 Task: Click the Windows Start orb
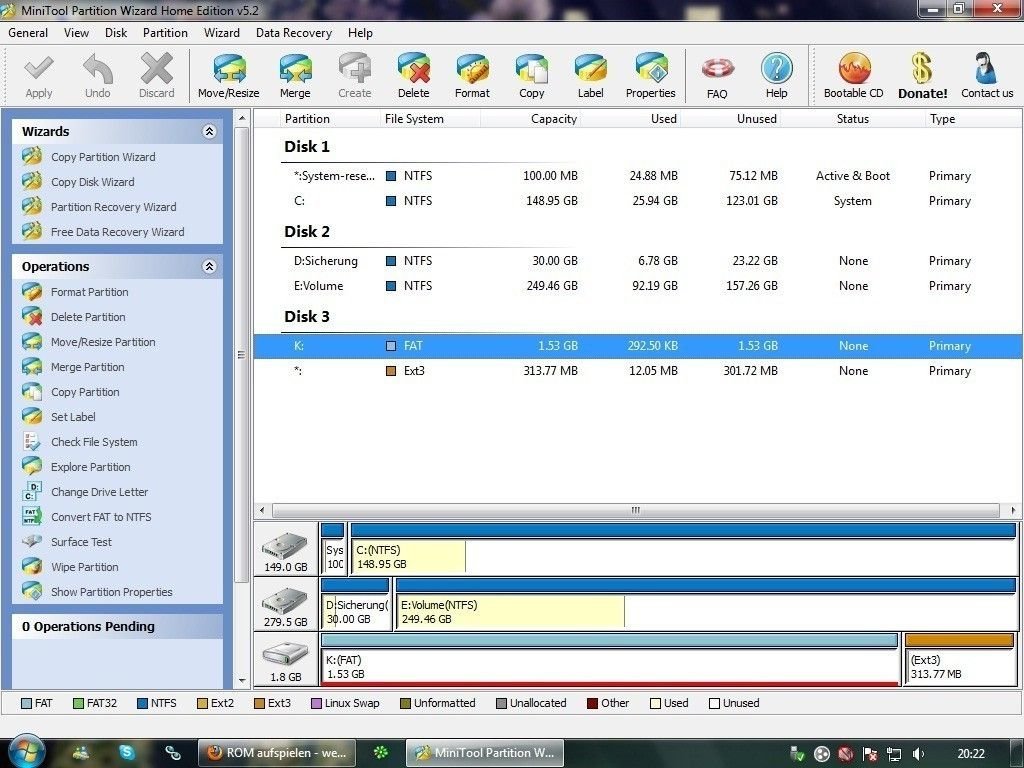point(26,752)
